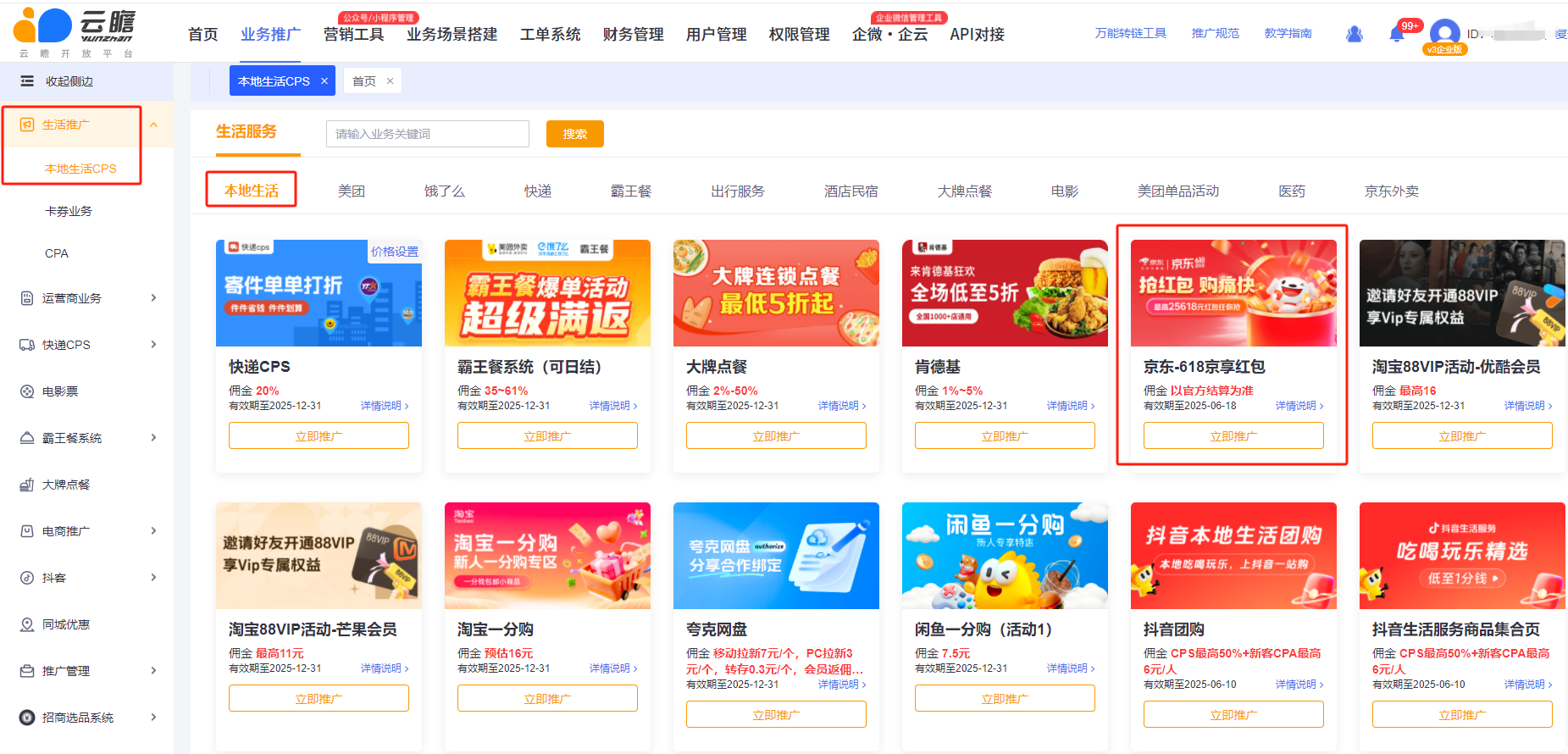Screen dimensions: 1568x754
Task: Open 工单系统 in top navigation
Action: 550,35
